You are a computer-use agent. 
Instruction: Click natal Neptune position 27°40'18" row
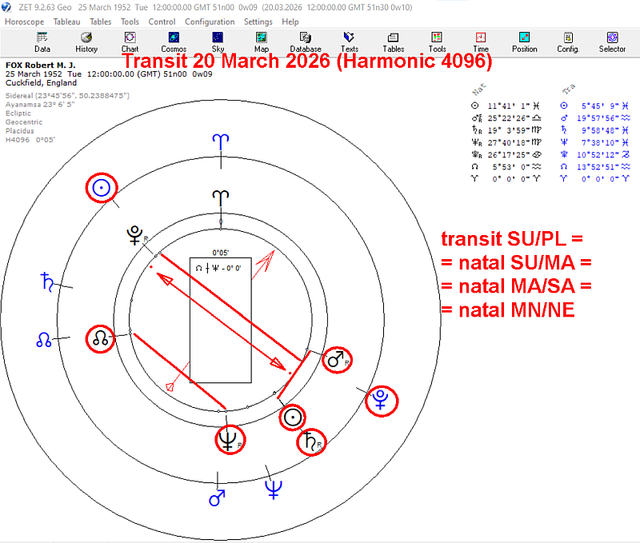point(506,142)
